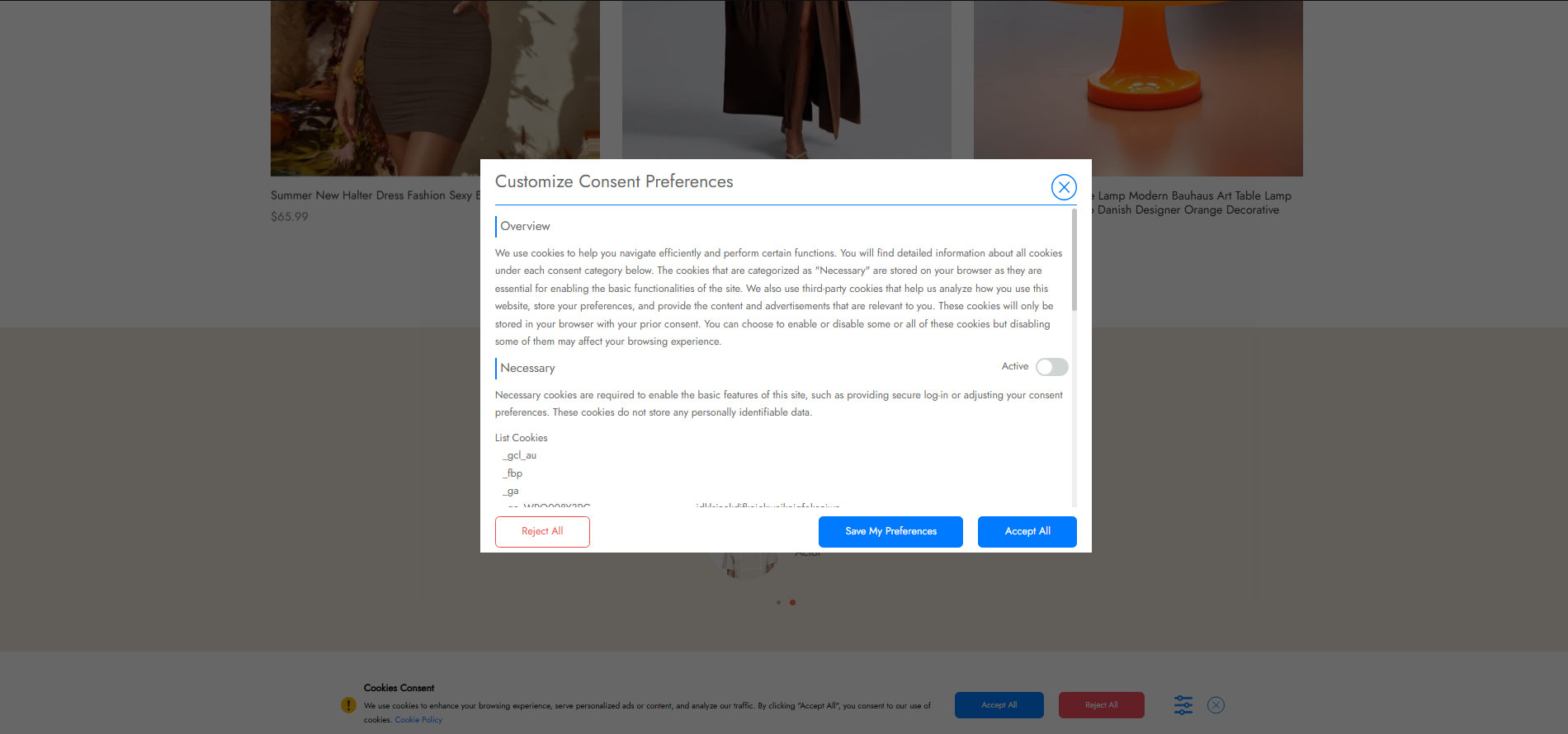Screen dimensions: 1568x734
Task: Click Reject All in the consent dialog
Action: pyautogui.click(x=542, y=531)
